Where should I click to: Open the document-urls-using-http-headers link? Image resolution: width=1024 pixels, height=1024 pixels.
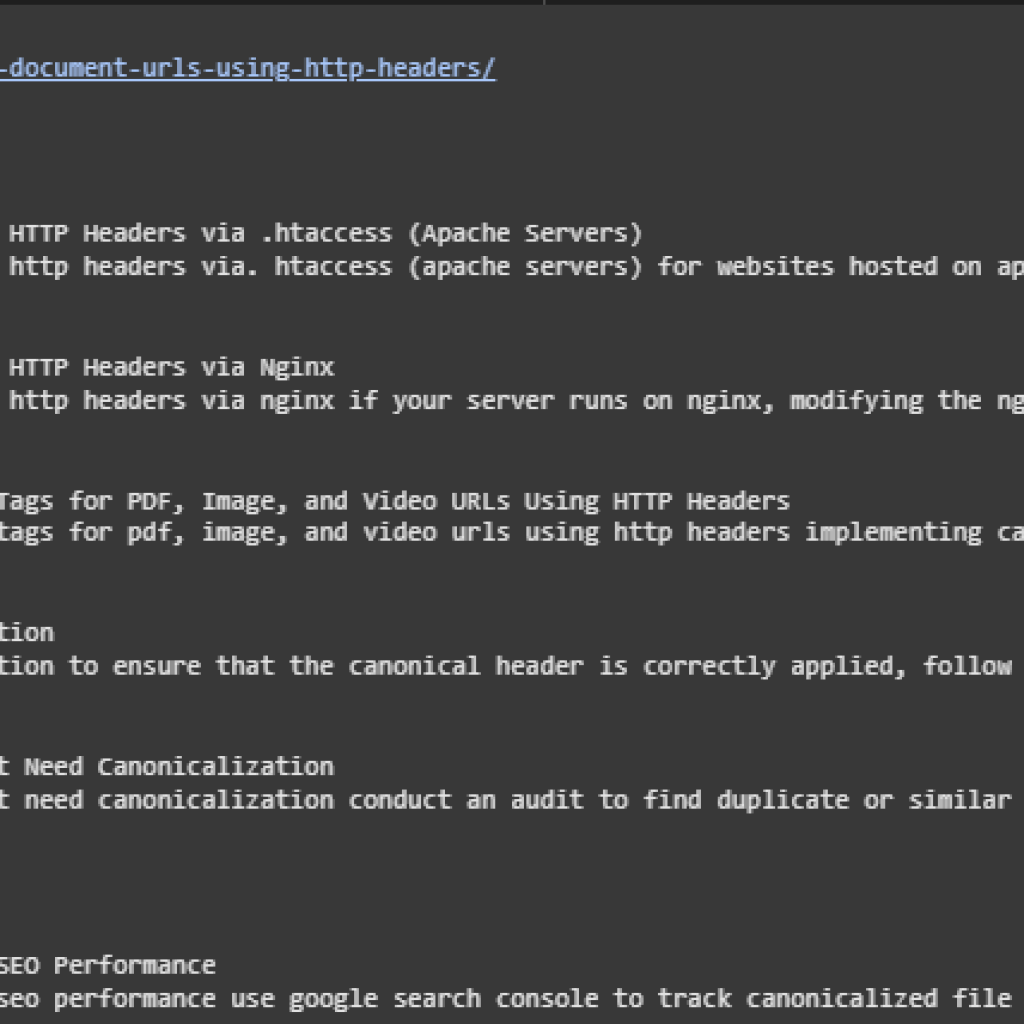pyautogui.click(x=248, y=69)
